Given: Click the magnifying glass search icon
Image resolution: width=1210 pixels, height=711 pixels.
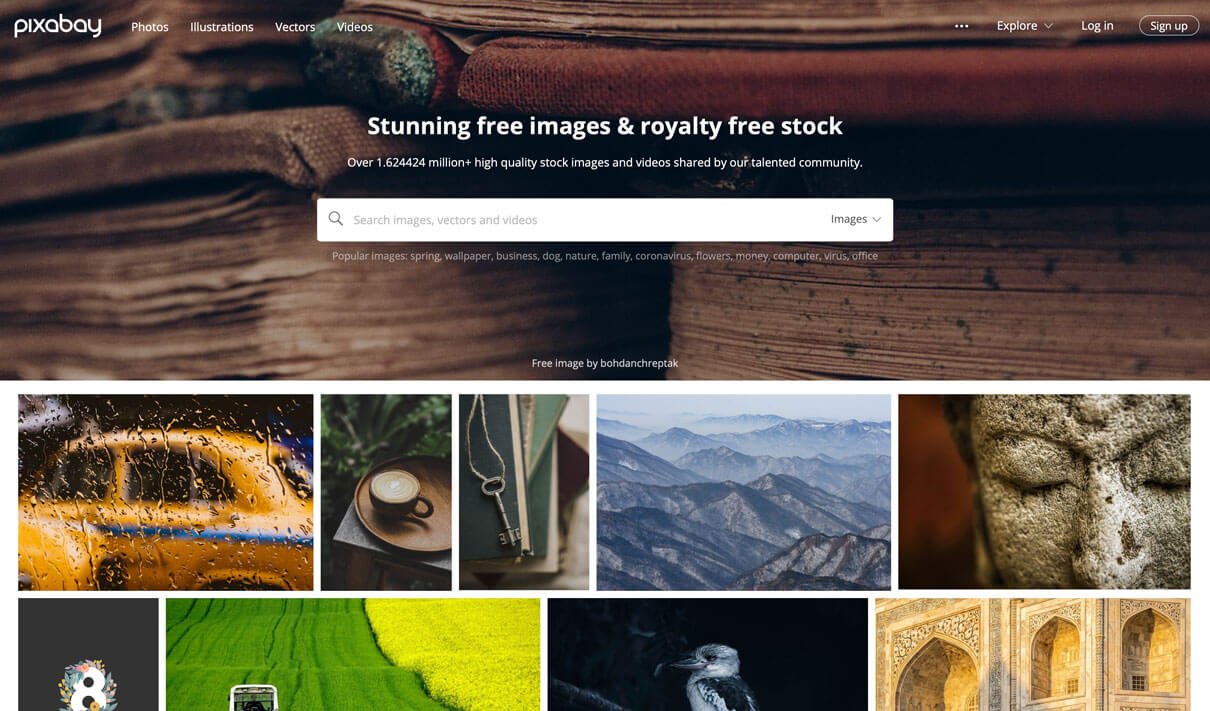Looking at the screenshot, I should tap(336, 219).
